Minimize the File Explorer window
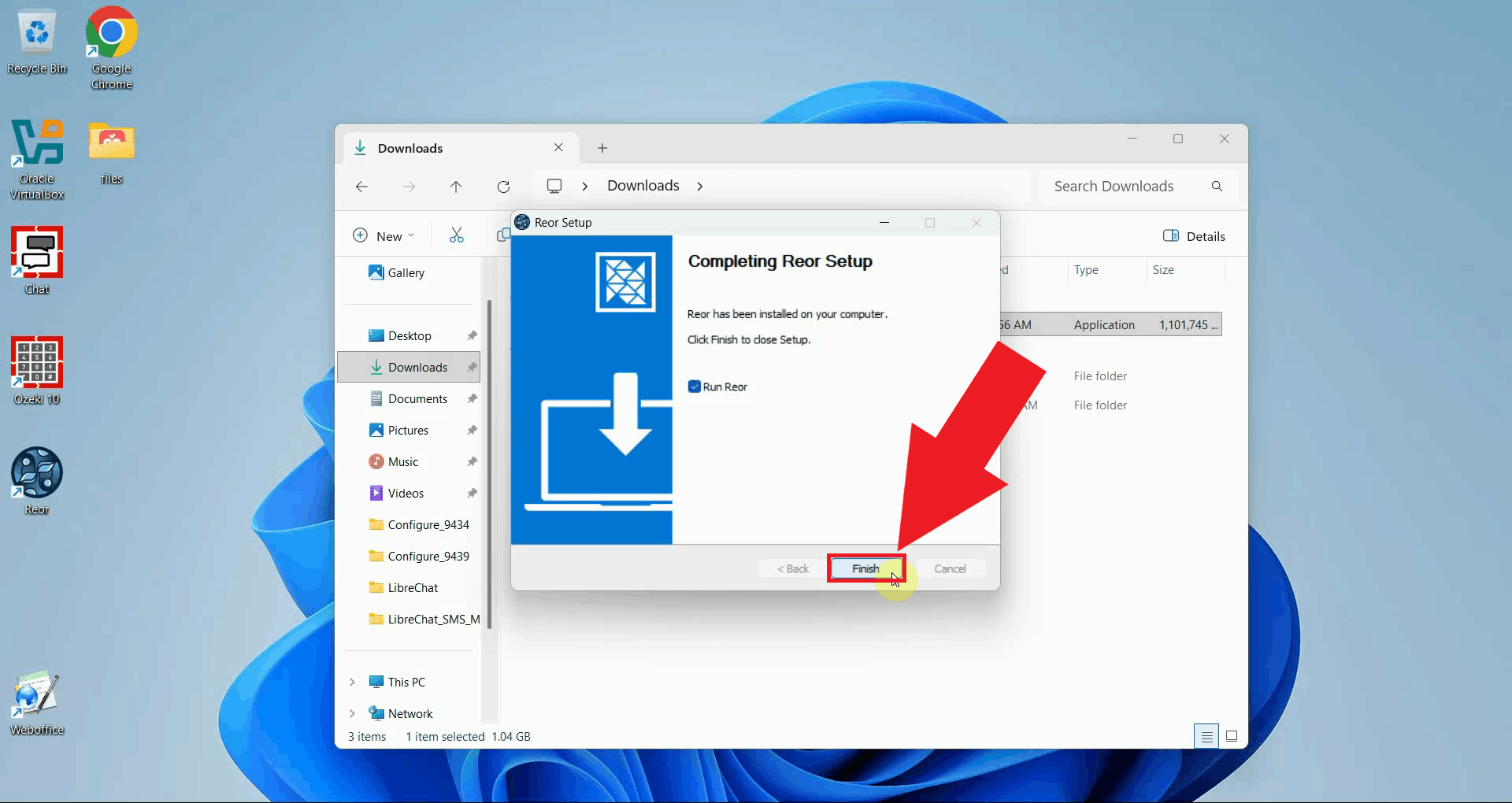 click(1132, 139)
